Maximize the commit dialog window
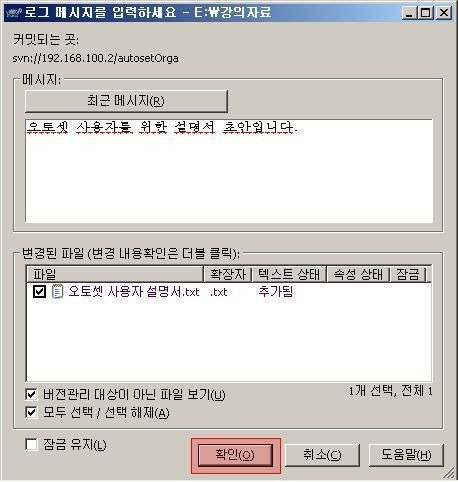 (x=426, y=13)
